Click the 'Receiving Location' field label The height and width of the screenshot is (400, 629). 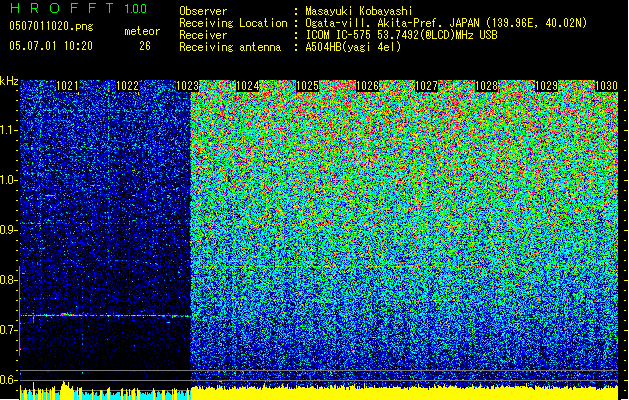[233, 23]
